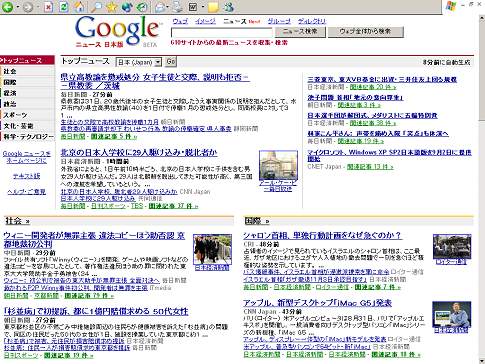
Task: Switch to the グループ tab
Action: 279,21
